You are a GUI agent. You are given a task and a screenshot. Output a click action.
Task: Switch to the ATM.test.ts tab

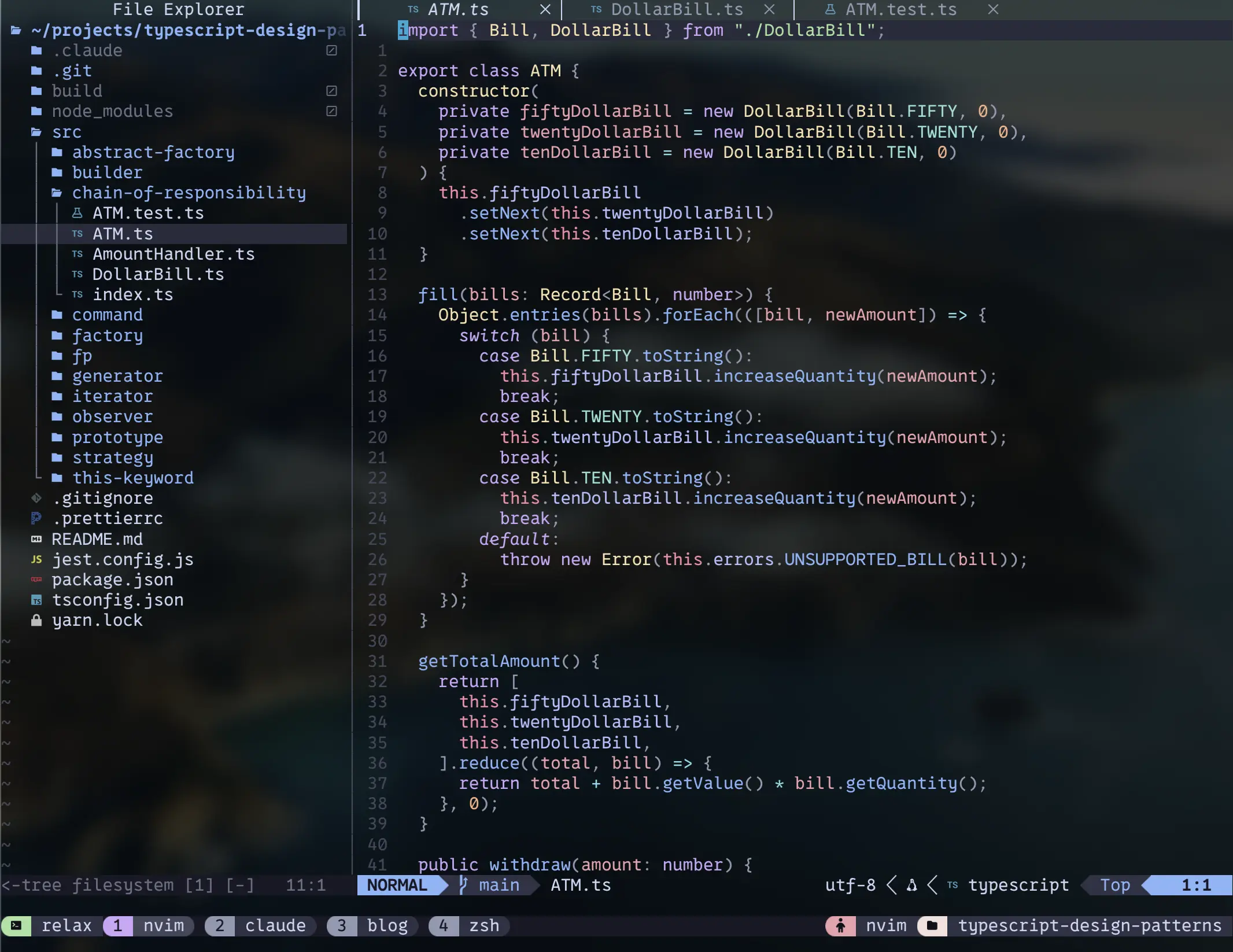[900, 9]
